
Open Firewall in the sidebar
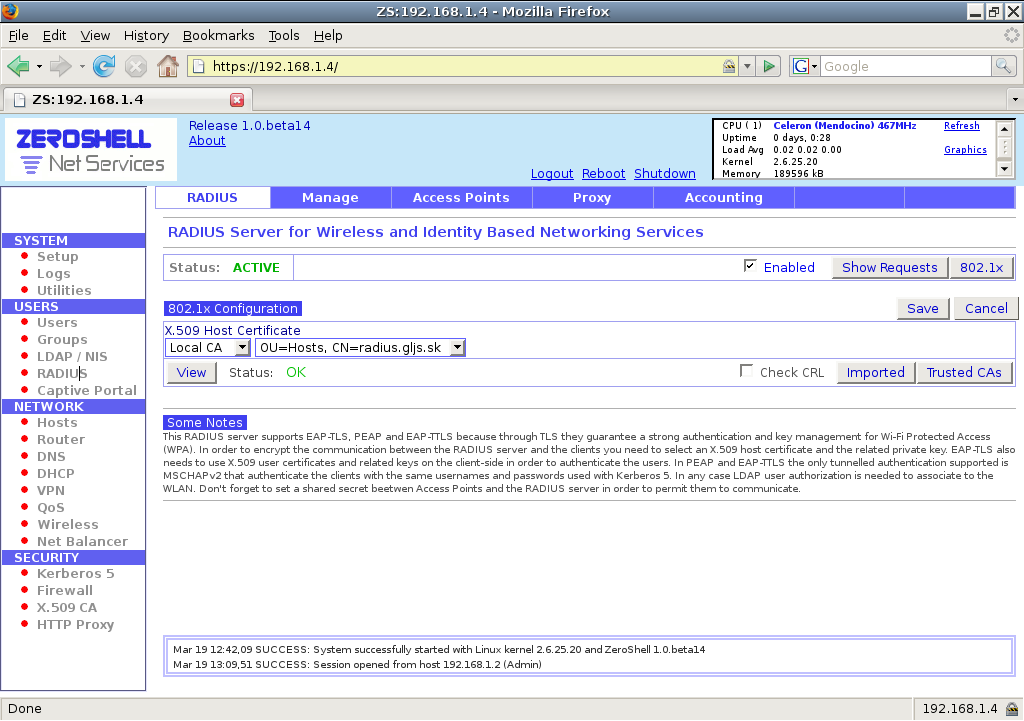(65, 590)
